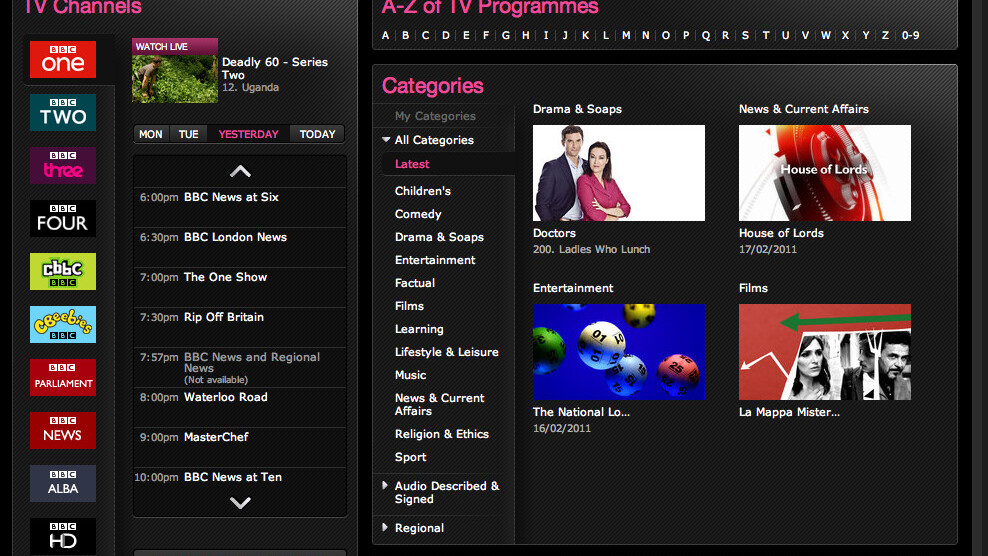Open the House of Lords thumbnail
This screenshot has height=556, width=988.
(825, 173)
